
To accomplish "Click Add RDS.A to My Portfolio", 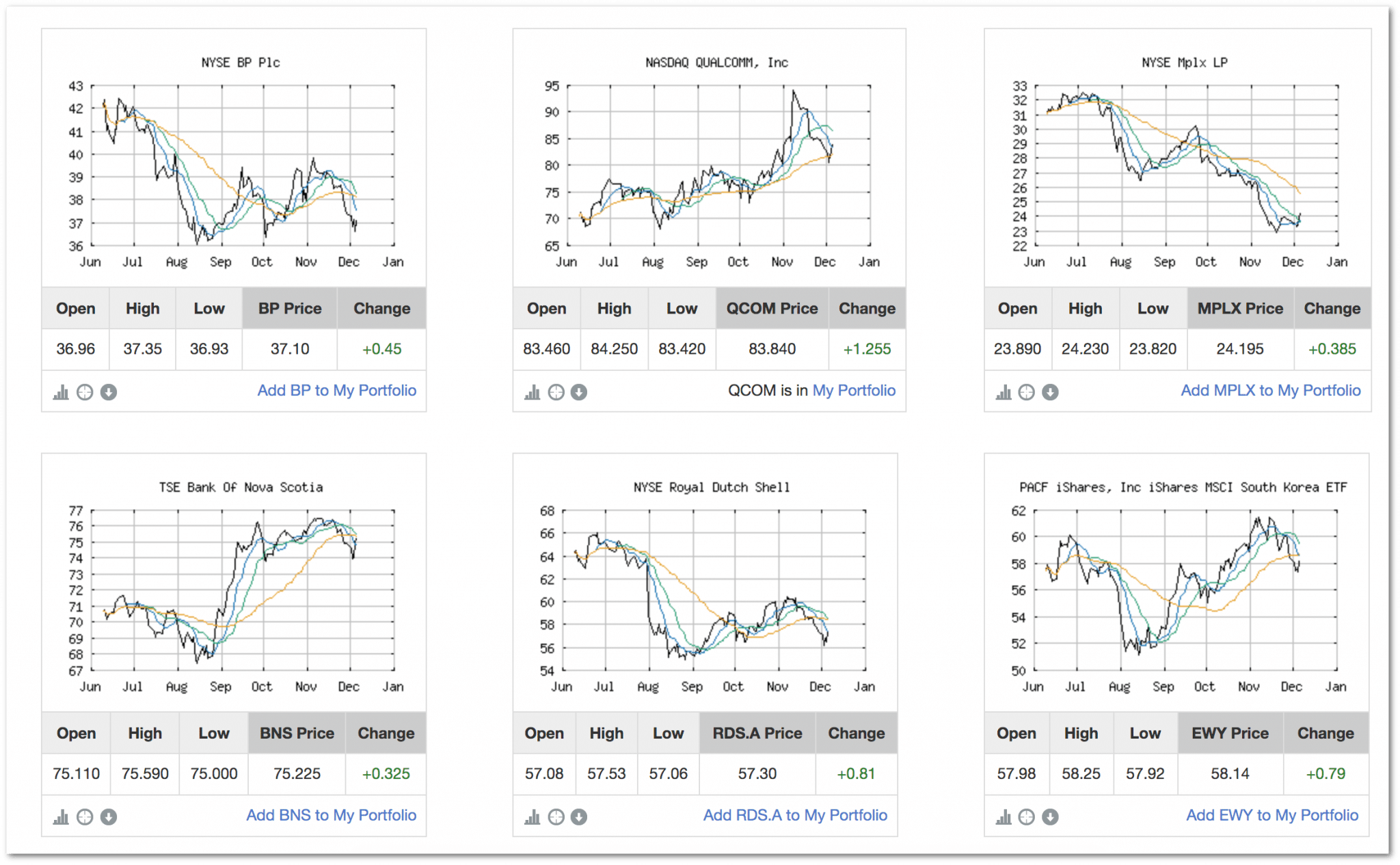I will [x=795, y=815].
